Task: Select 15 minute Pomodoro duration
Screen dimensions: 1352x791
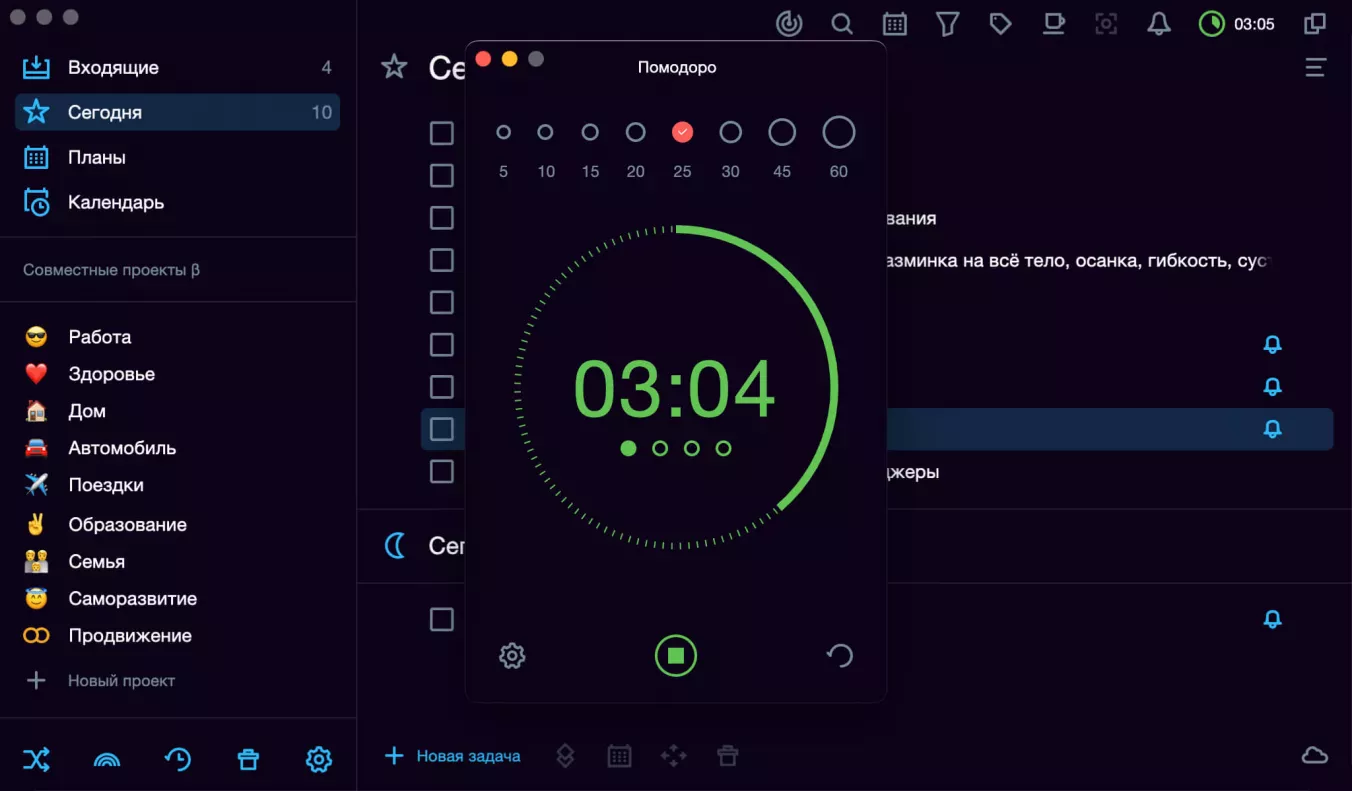Action: tap(590, 132)
